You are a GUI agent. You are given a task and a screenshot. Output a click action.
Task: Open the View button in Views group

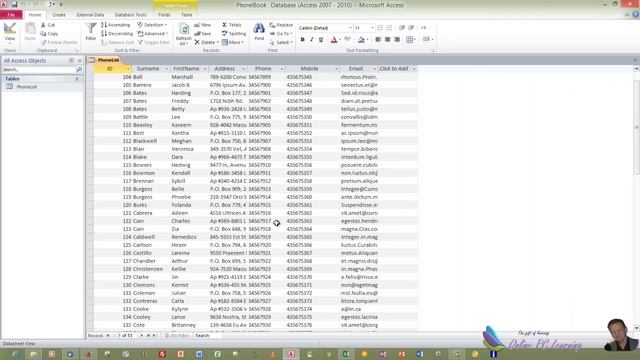tap(9, 33)
